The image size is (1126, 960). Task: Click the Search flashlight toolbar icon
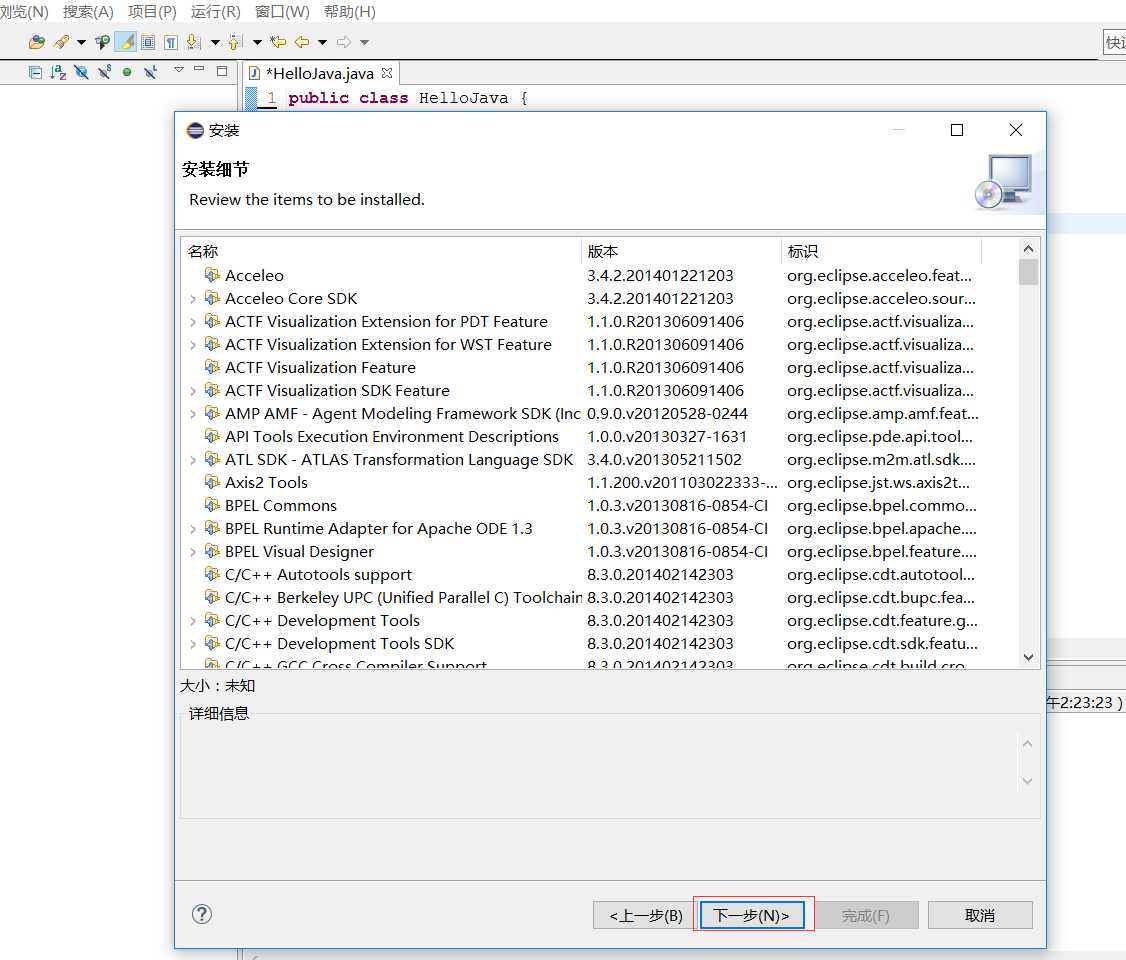pyautogui.click(x=62, y=42)
